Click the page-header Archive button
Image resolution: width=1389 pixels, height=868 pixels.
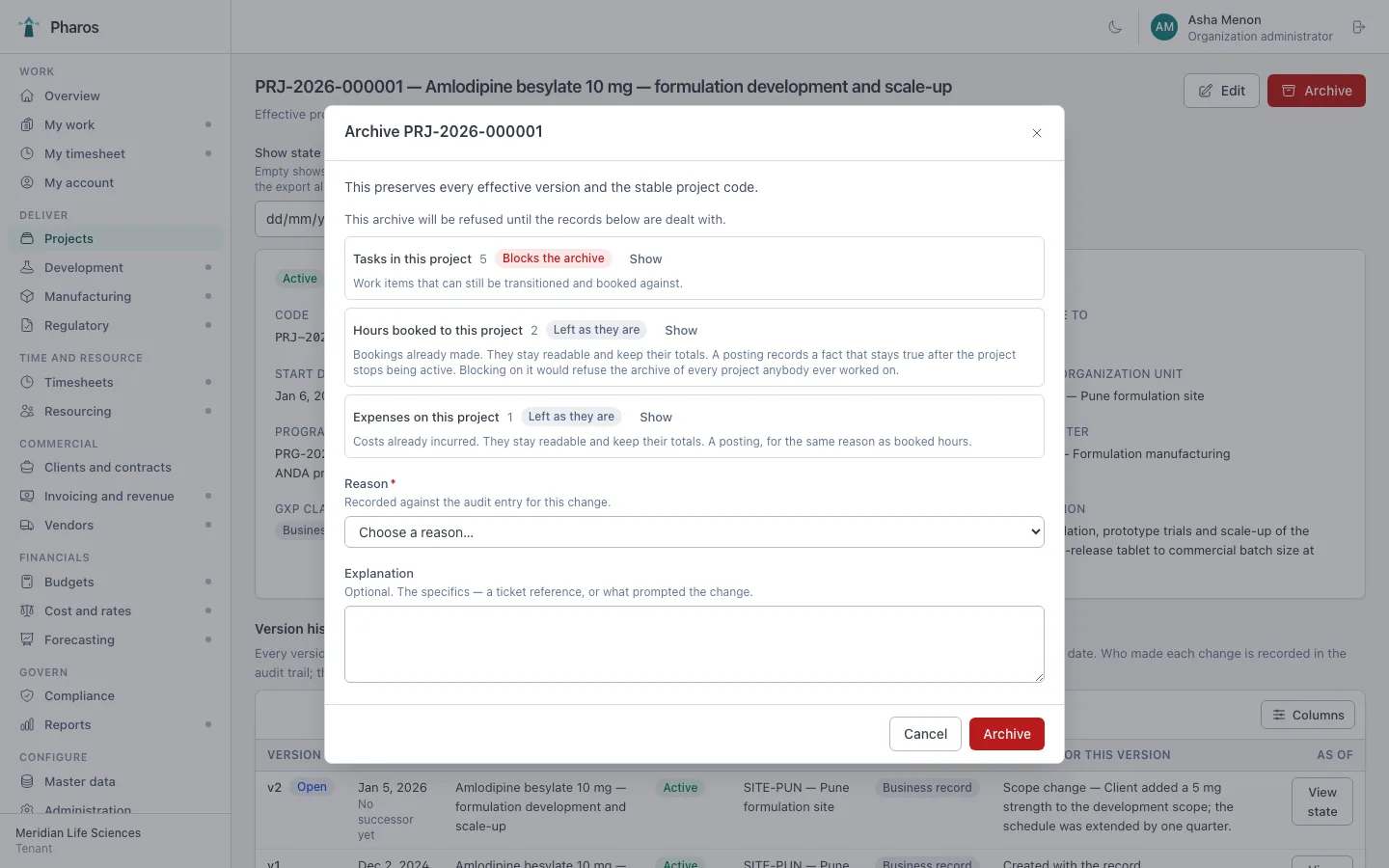(1317, 91)
